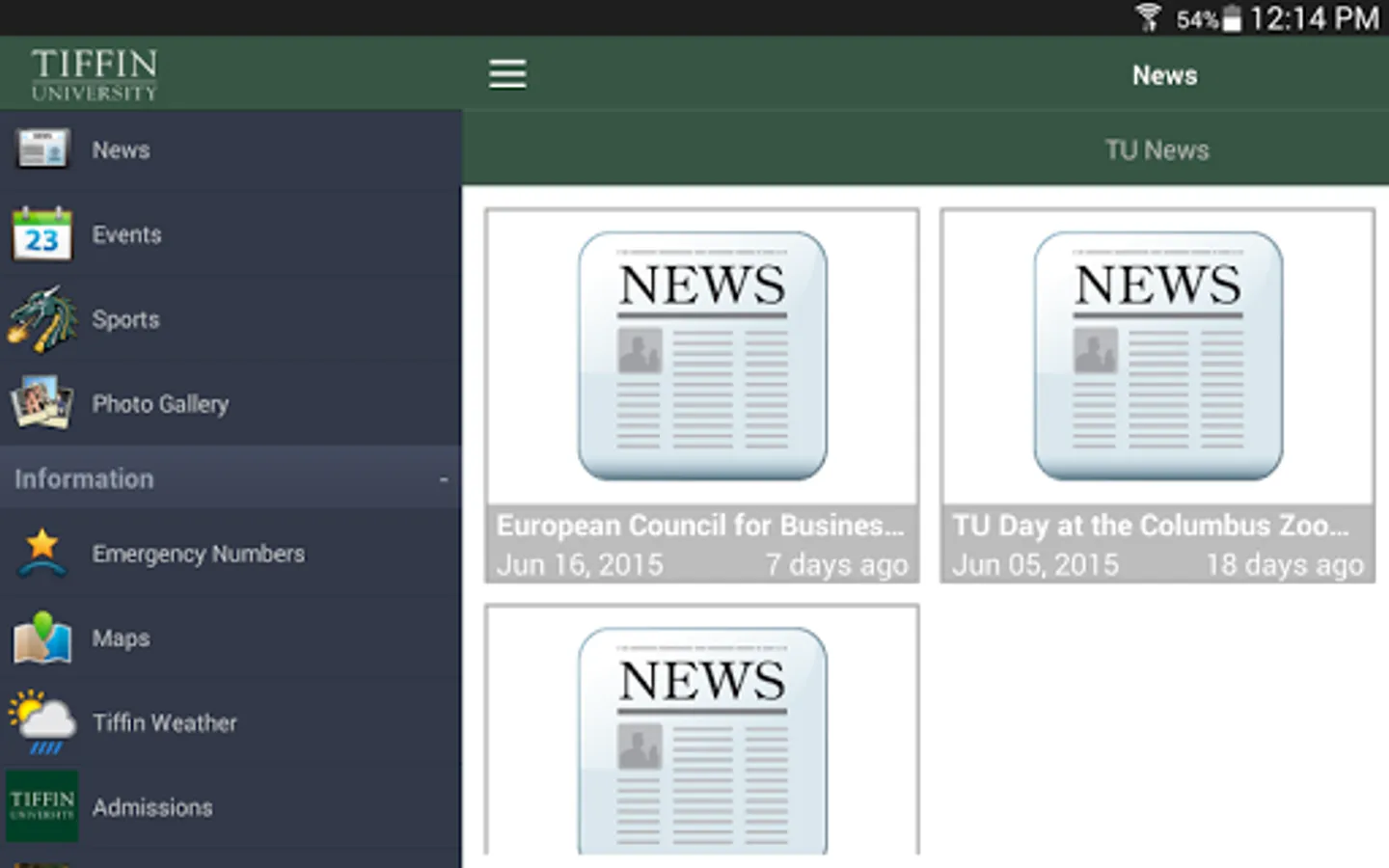The width and height of the screenshot is (1389, 868).
Task: Open the Maps pin icon
Action: click(41, 637)
